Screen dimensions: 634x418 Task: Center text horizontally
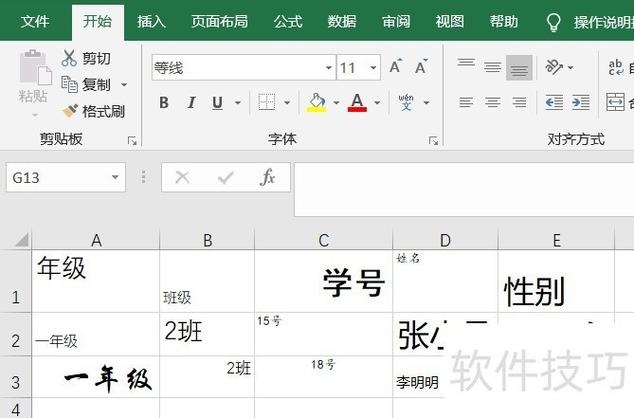(x=492, y=102)
